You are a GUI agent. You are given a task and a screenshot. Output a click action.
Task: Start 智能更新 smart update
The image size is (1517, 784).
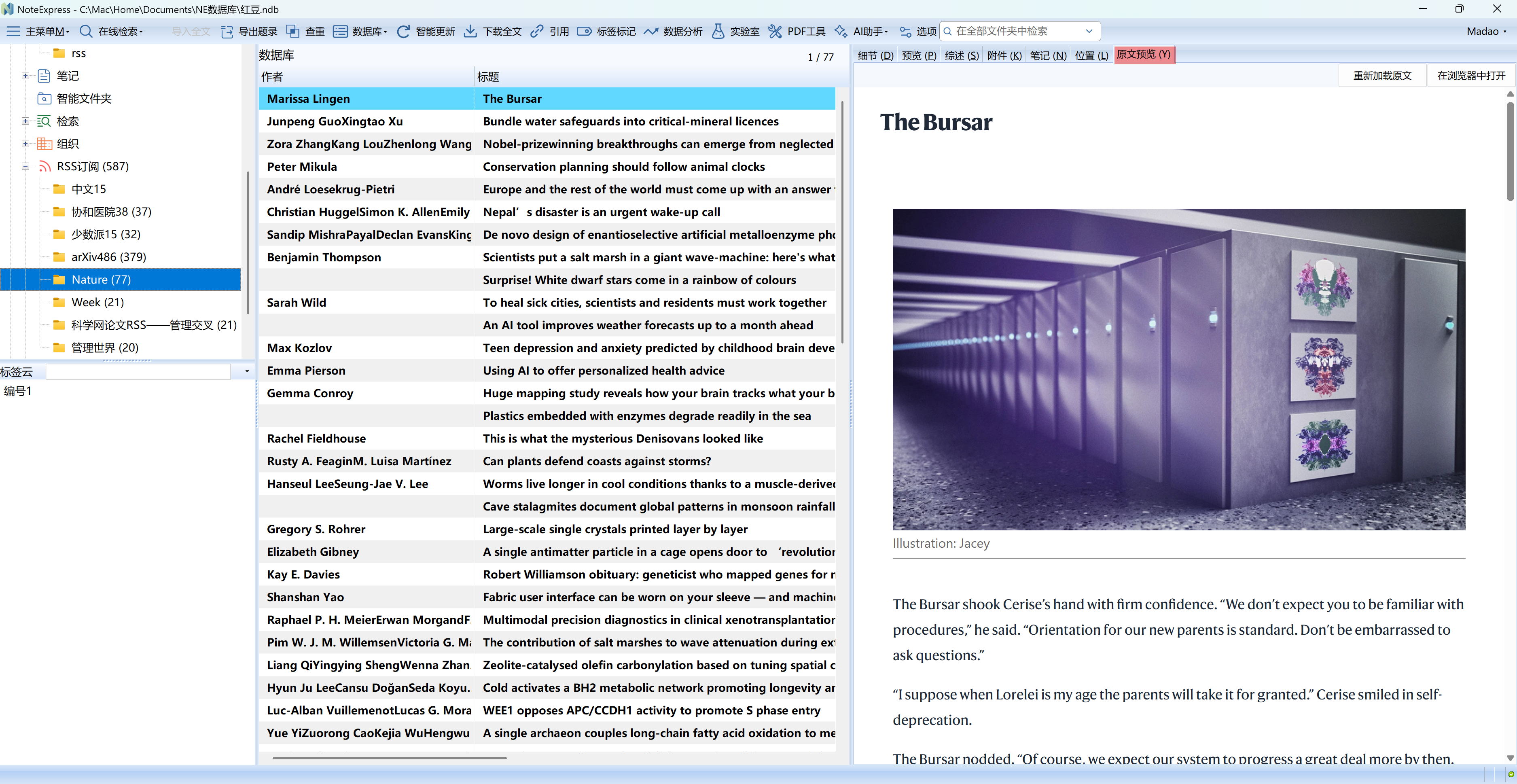click(426, 31)
